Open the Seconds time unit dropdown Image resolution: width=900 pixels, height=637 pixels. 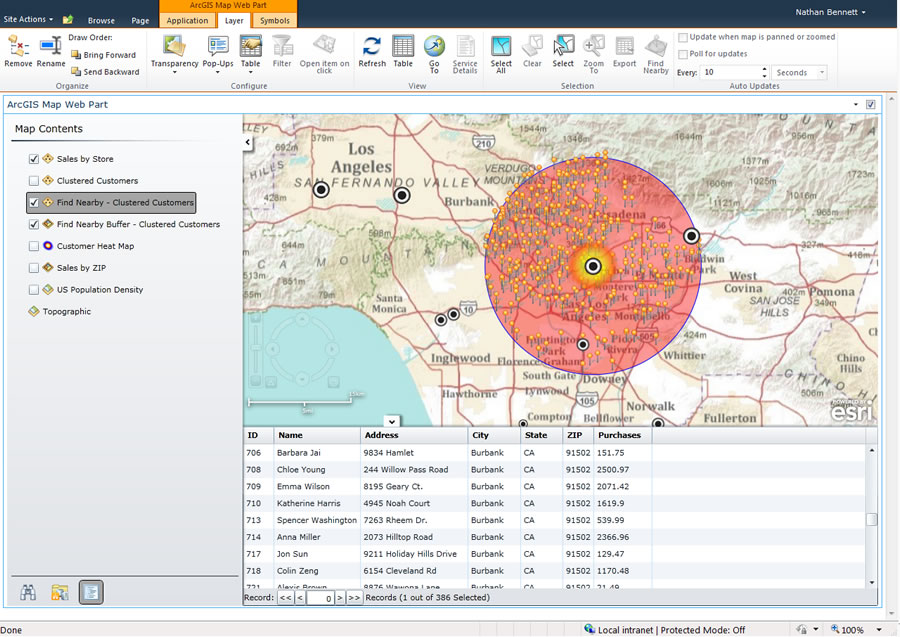point(799,73)
